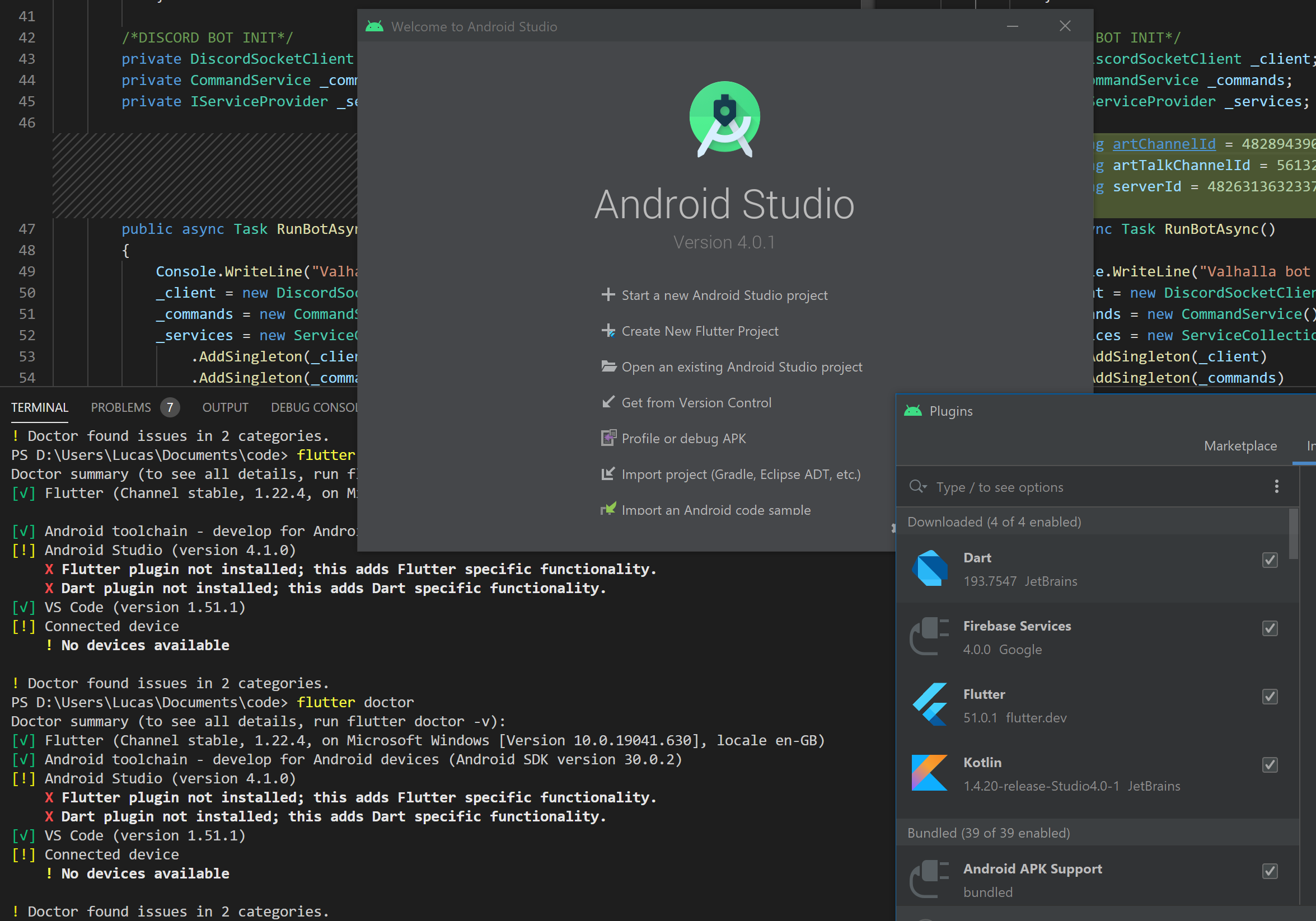Click the Android icon in welcome window title bar
Screen dimensions: 1316x921
374,26
